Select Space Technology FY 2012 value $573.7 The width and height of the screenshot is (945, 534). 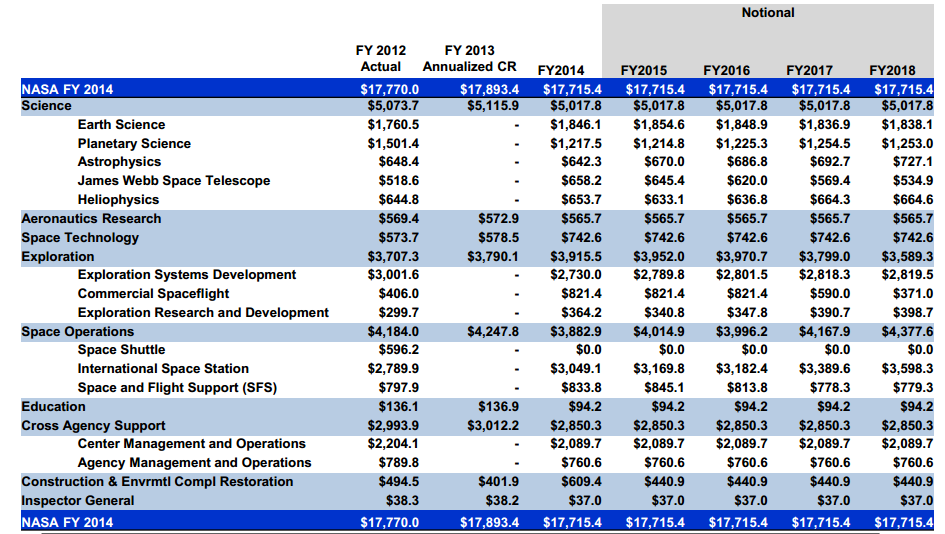(398, 237)
